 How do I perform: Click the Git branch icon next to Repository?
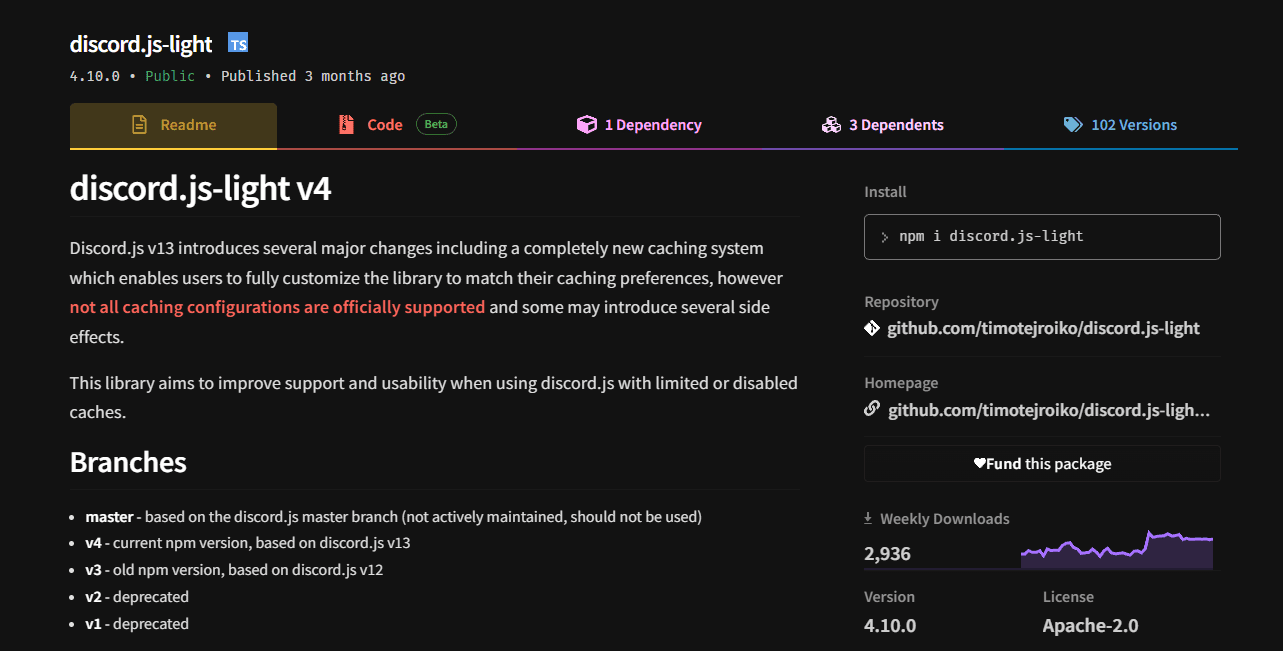pyautogui.click(x=871, y=327)
